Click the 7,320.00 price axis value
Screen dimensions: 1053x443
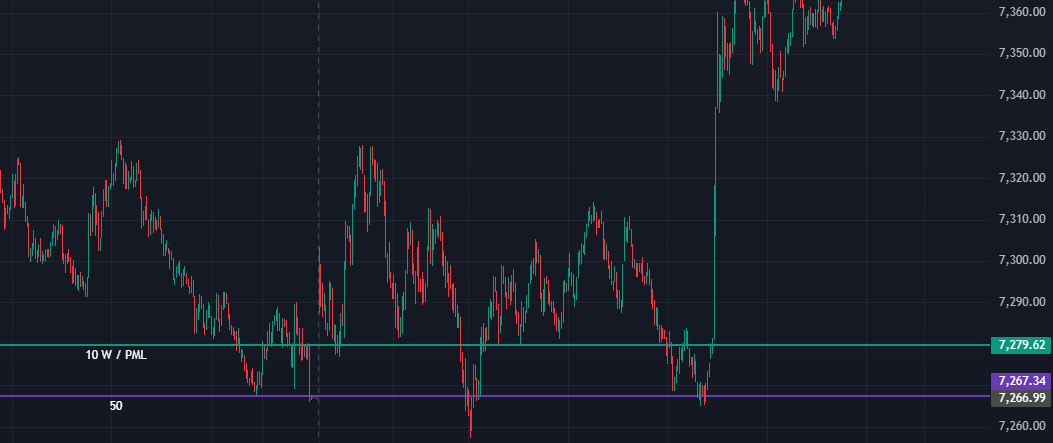(x=1022, y=178)
